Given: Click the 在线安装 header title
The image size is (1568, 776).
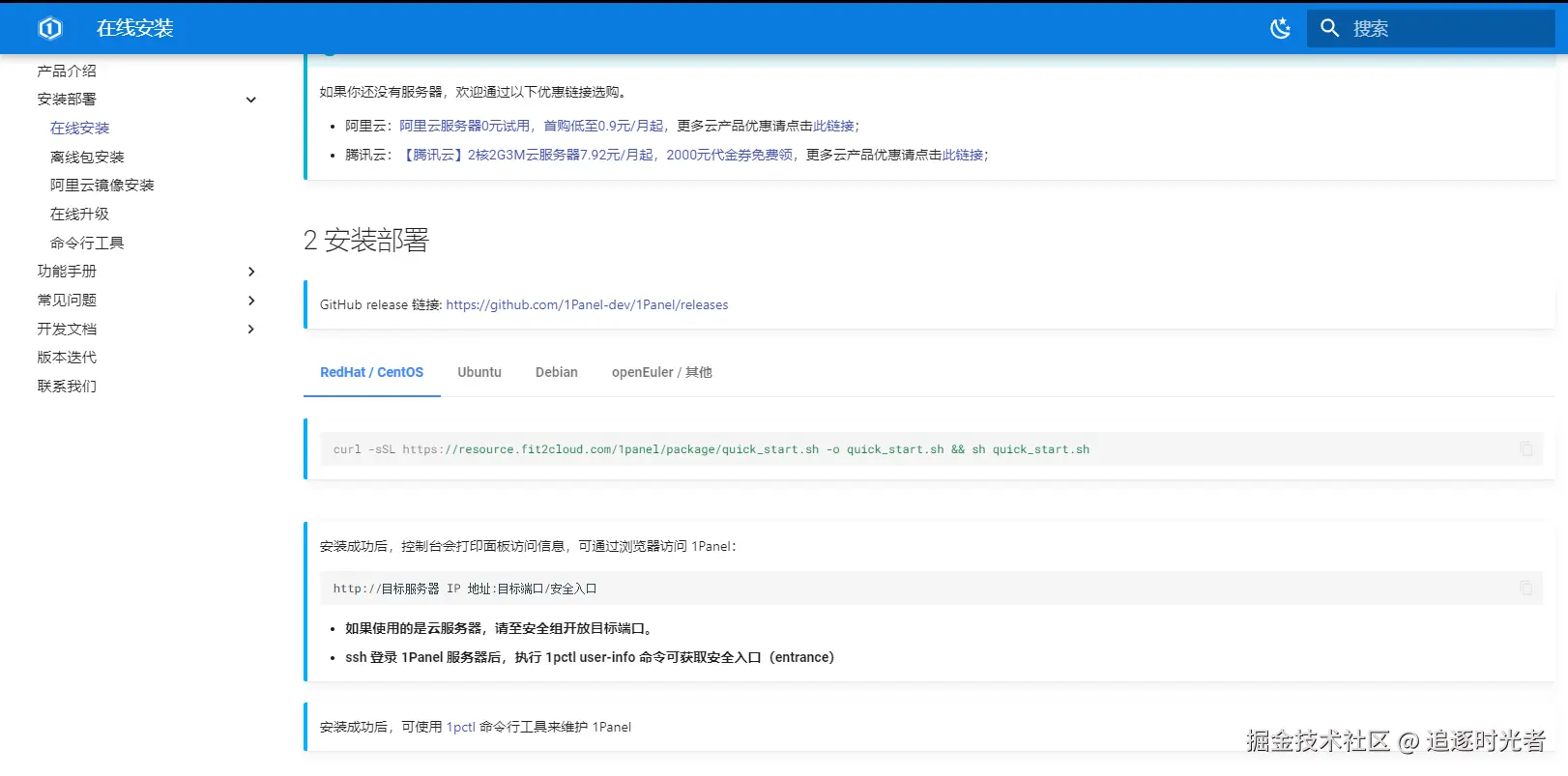Looking at the screenshot, I should (135, 28).
